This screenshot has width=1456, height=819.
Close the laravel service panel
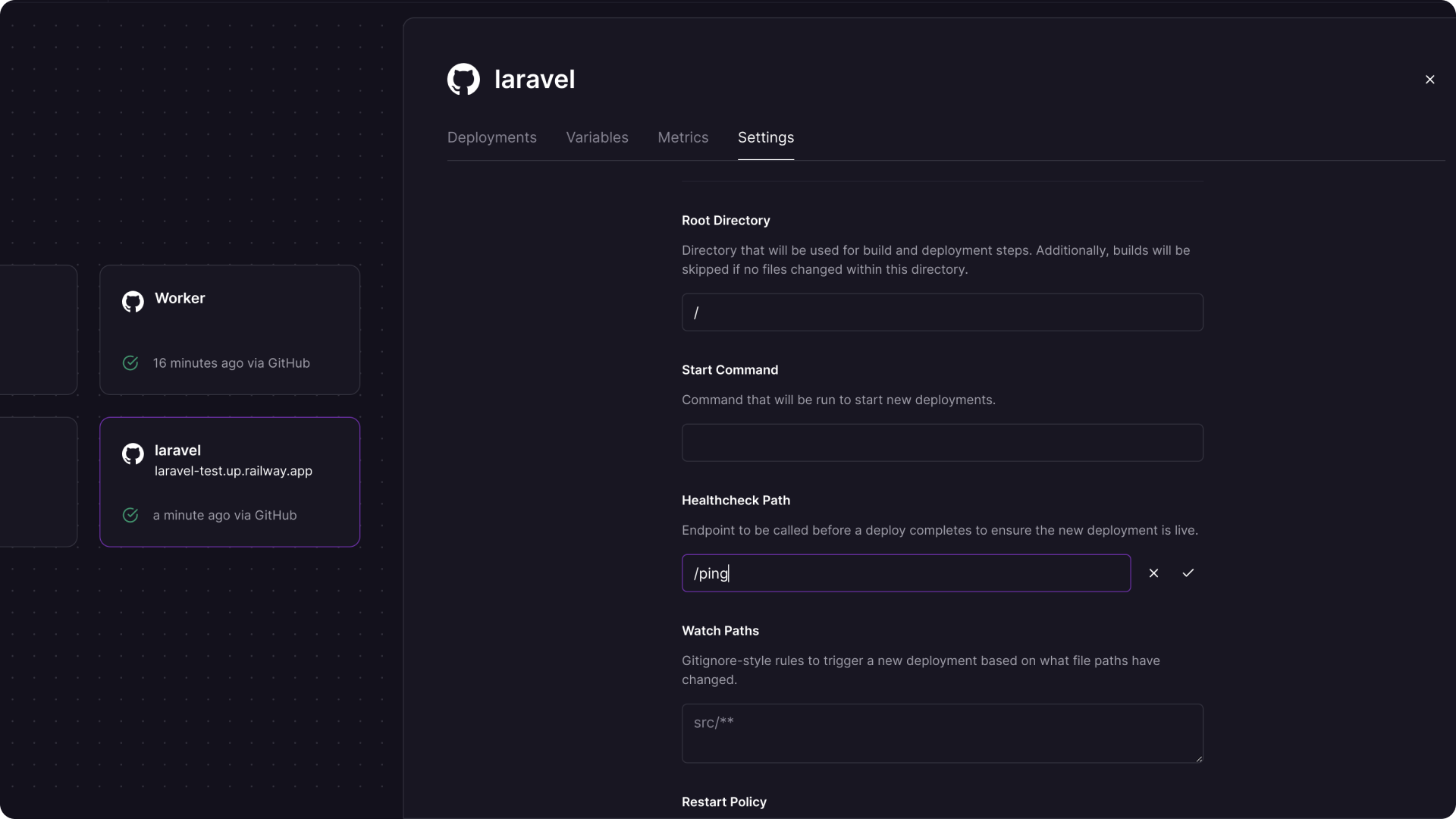click(x=1429, y=80)
